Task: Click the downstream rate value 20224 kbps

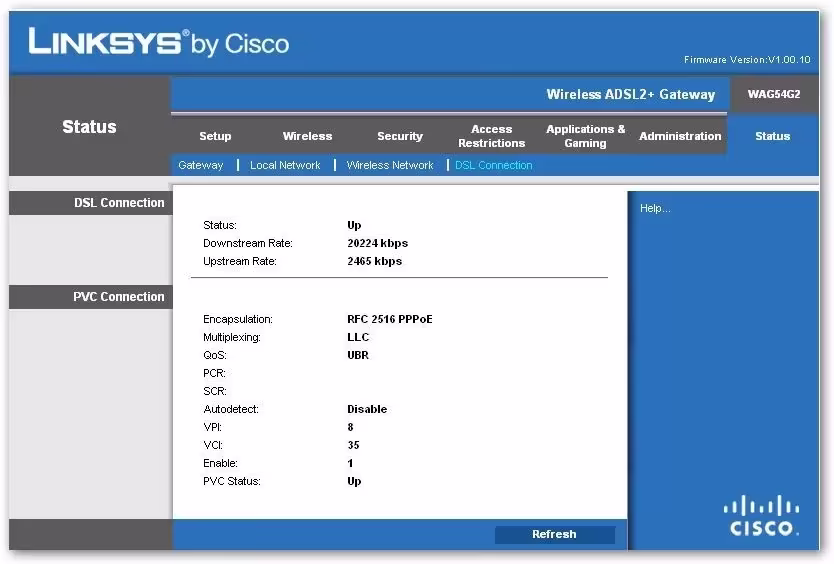Action: click(378, 243)
